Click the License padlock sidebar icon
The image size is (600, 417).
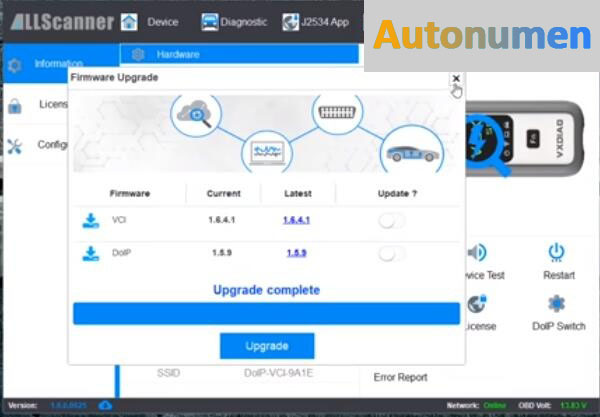coord(15,106)
